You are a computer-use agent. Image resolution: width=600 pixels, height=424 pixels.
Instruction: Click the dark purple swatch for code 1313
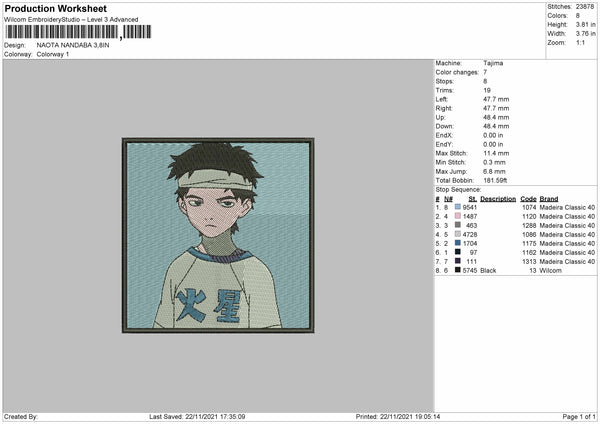458,261
